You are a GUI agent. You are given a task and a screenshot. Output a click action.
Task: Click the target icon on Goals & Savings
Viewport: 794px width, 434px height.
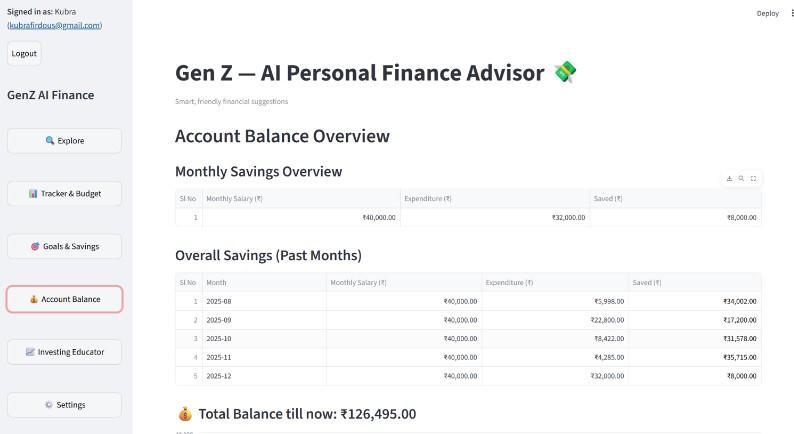[x=35, y=246]
